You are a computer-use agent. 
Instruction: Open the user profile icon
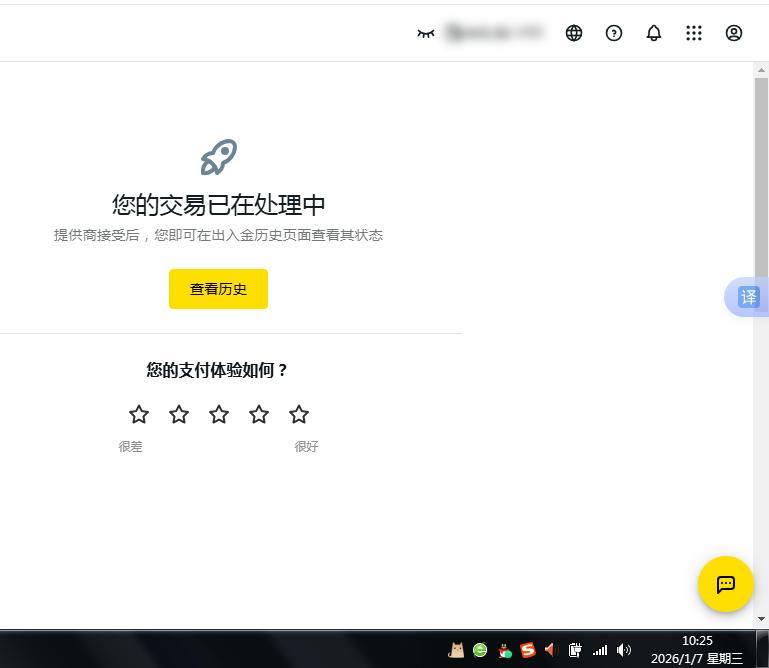coord(733,33)
